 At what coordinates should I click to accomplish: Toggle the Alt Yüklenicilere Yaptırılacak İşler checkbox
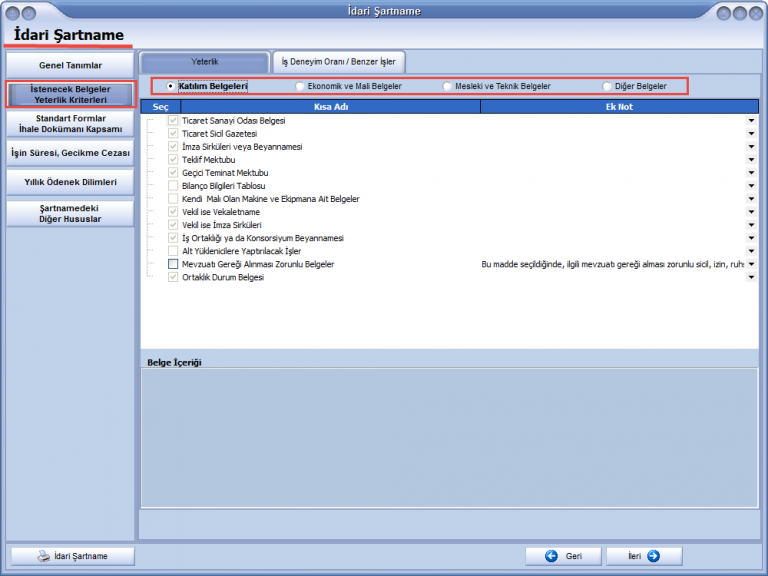pos(173,251)
